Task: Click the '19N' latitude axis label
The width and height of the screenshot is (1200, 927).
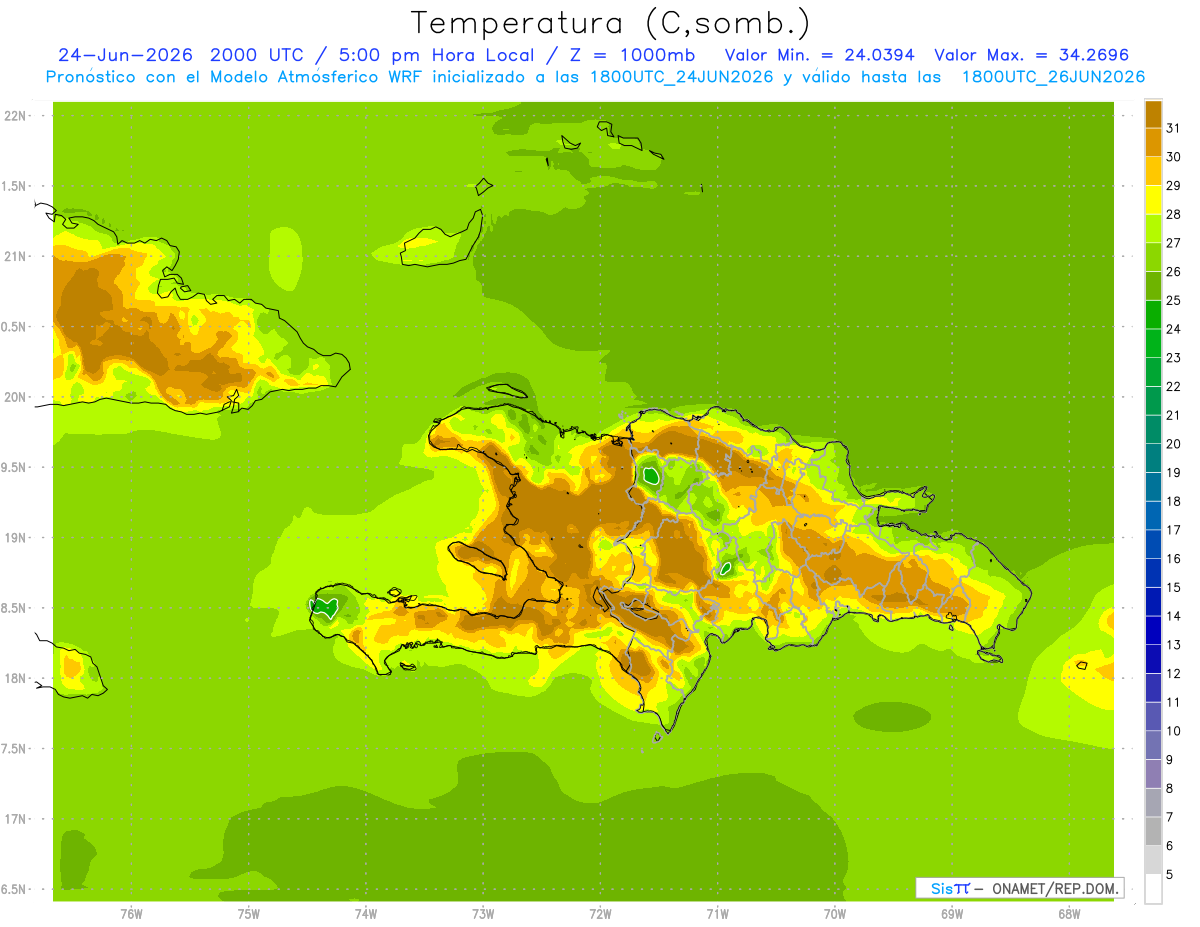Action: [x=15, y=538]
